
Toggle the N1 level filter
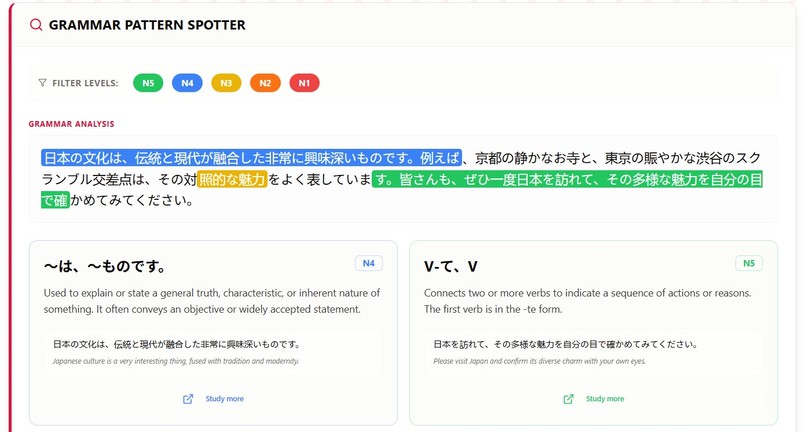[x=304, y=83]
